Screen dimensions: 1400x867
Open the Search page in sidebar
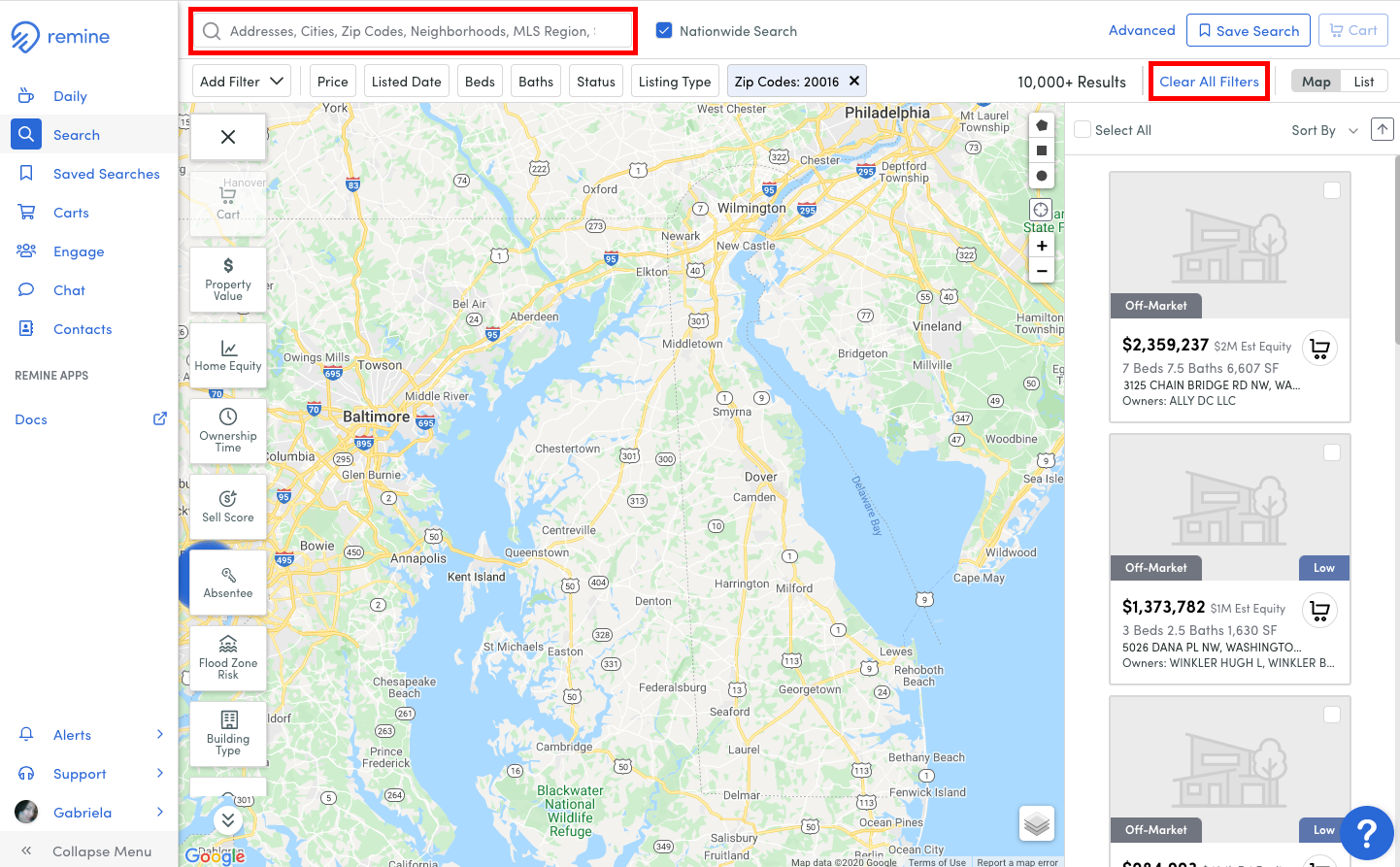pyautogui.click(x=77, y=135)
